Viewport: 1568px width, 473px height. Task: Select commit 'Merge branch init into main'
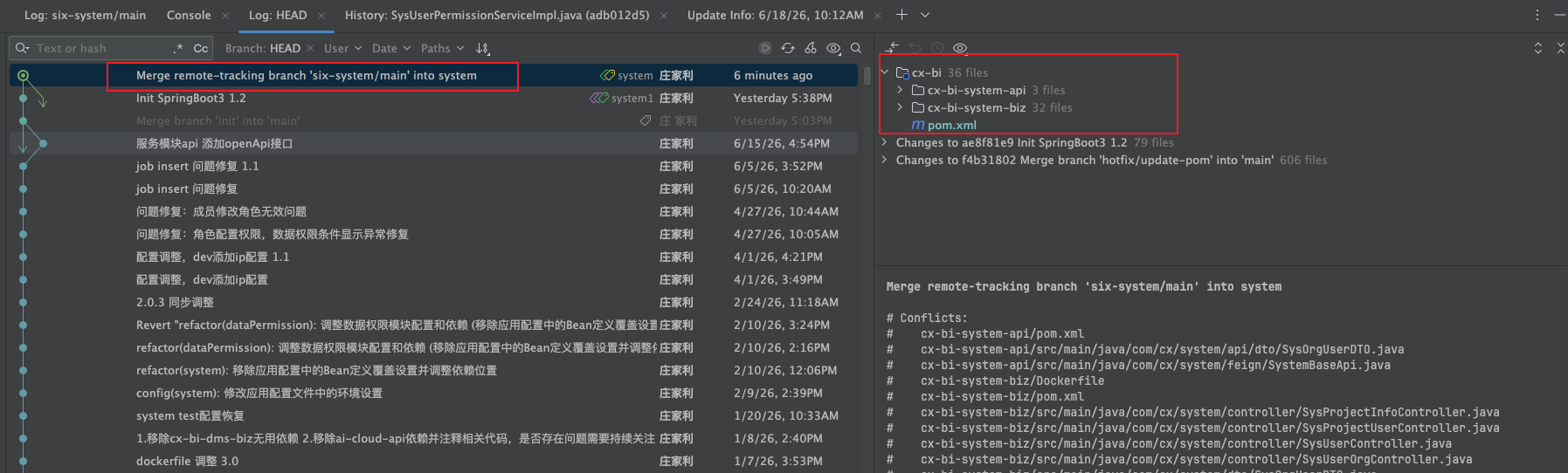coord(218,121)
